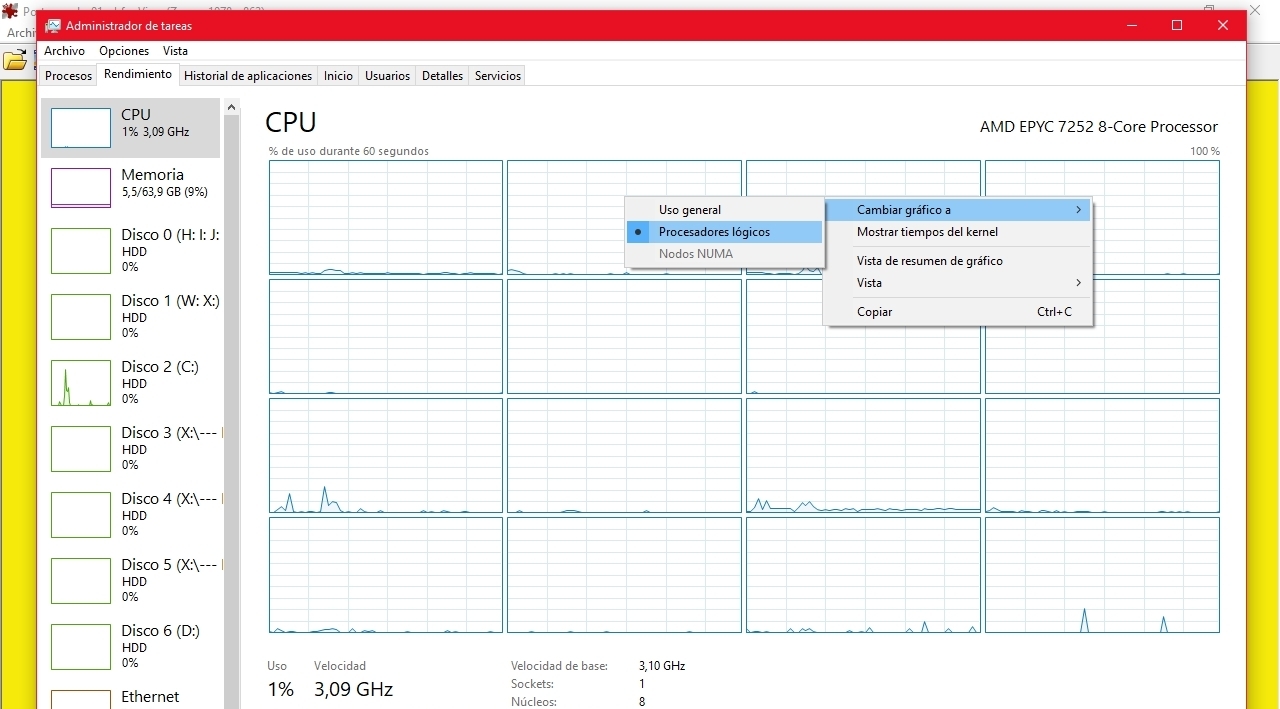1280x709 pixels.
Task: Switch to the Procesos tab
Action: [68, 76]
